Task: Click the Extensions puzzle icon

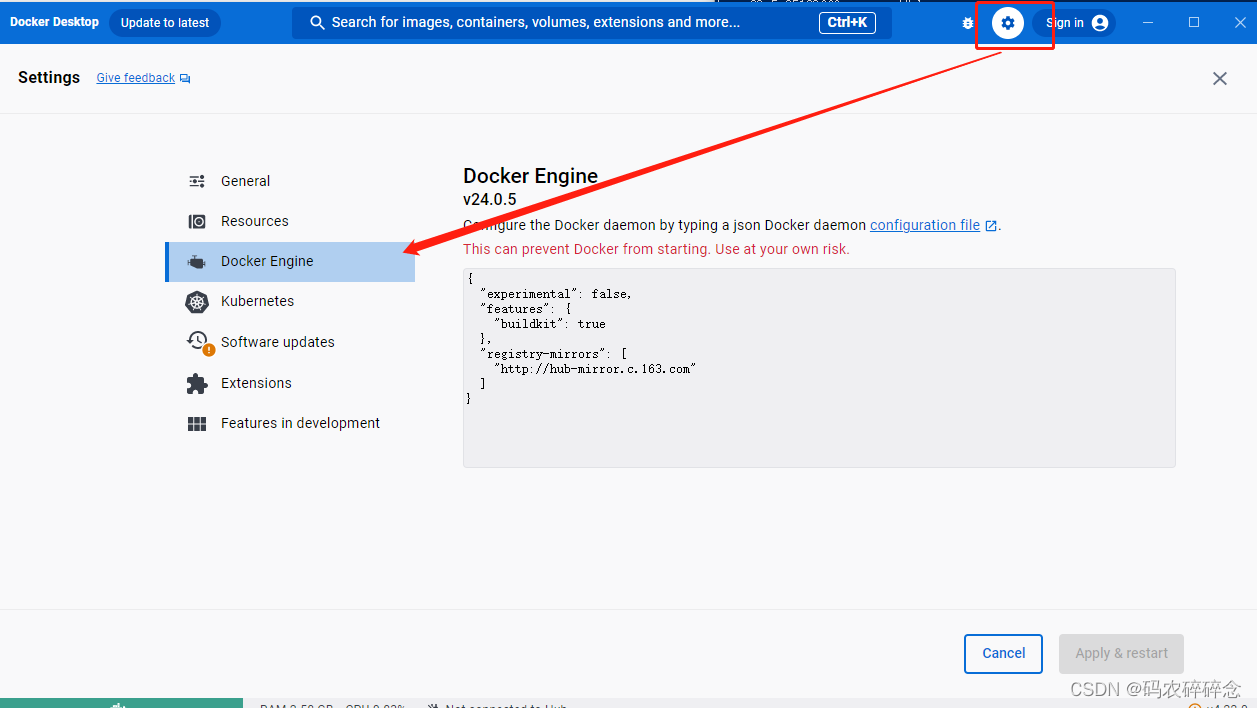Action: coord(197,383)
